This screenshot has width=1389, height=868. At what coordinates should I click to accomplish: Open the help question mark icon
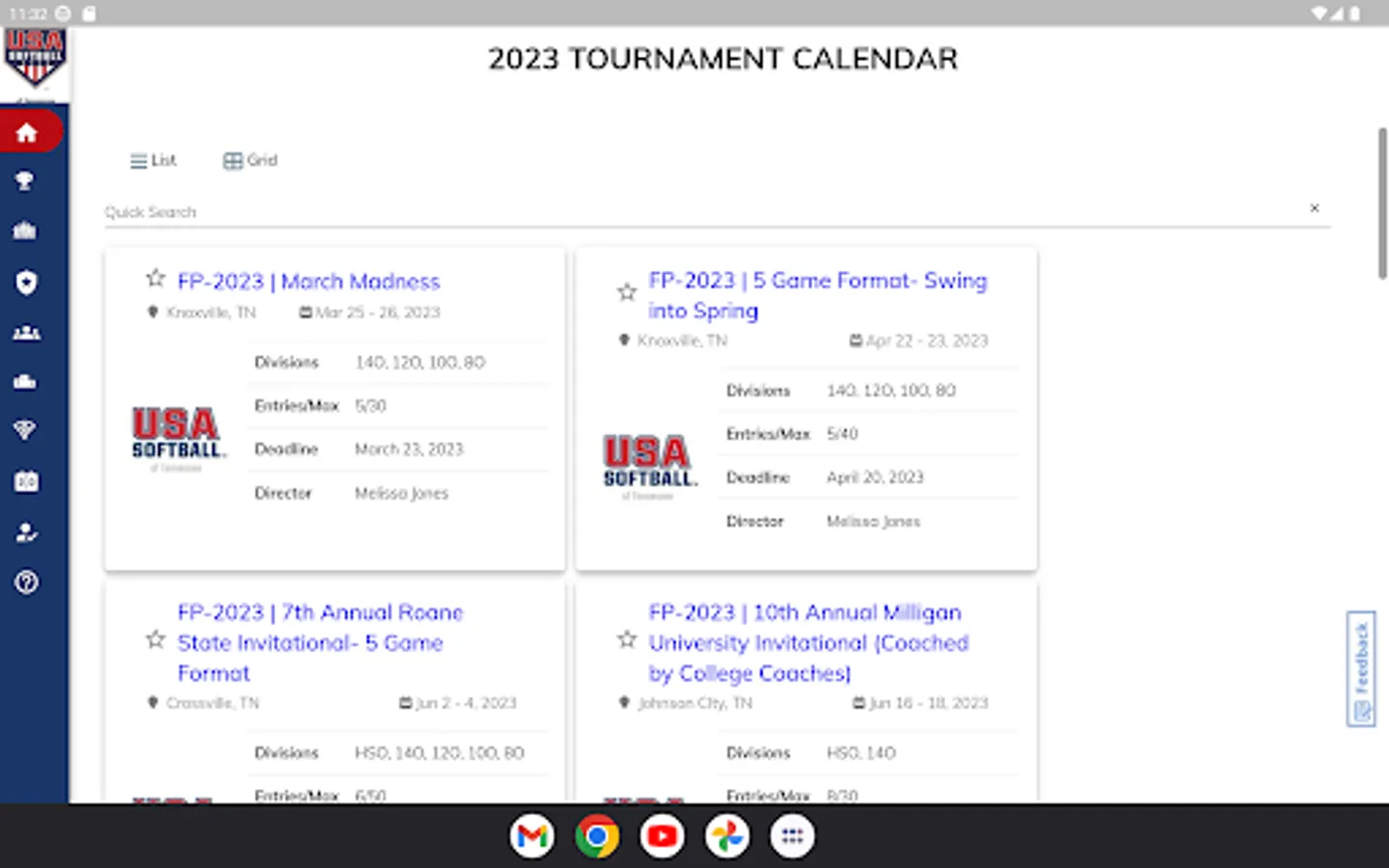pyautogui.click(x=26, y=583)
